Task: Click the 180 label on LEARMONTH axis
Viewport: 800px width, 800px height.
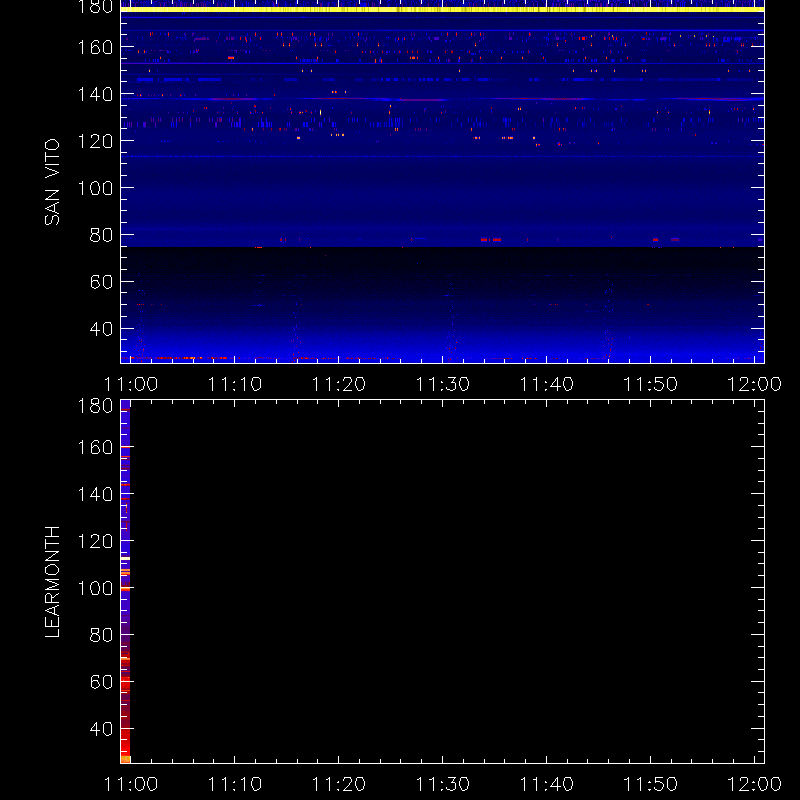Action: point(95,406)
